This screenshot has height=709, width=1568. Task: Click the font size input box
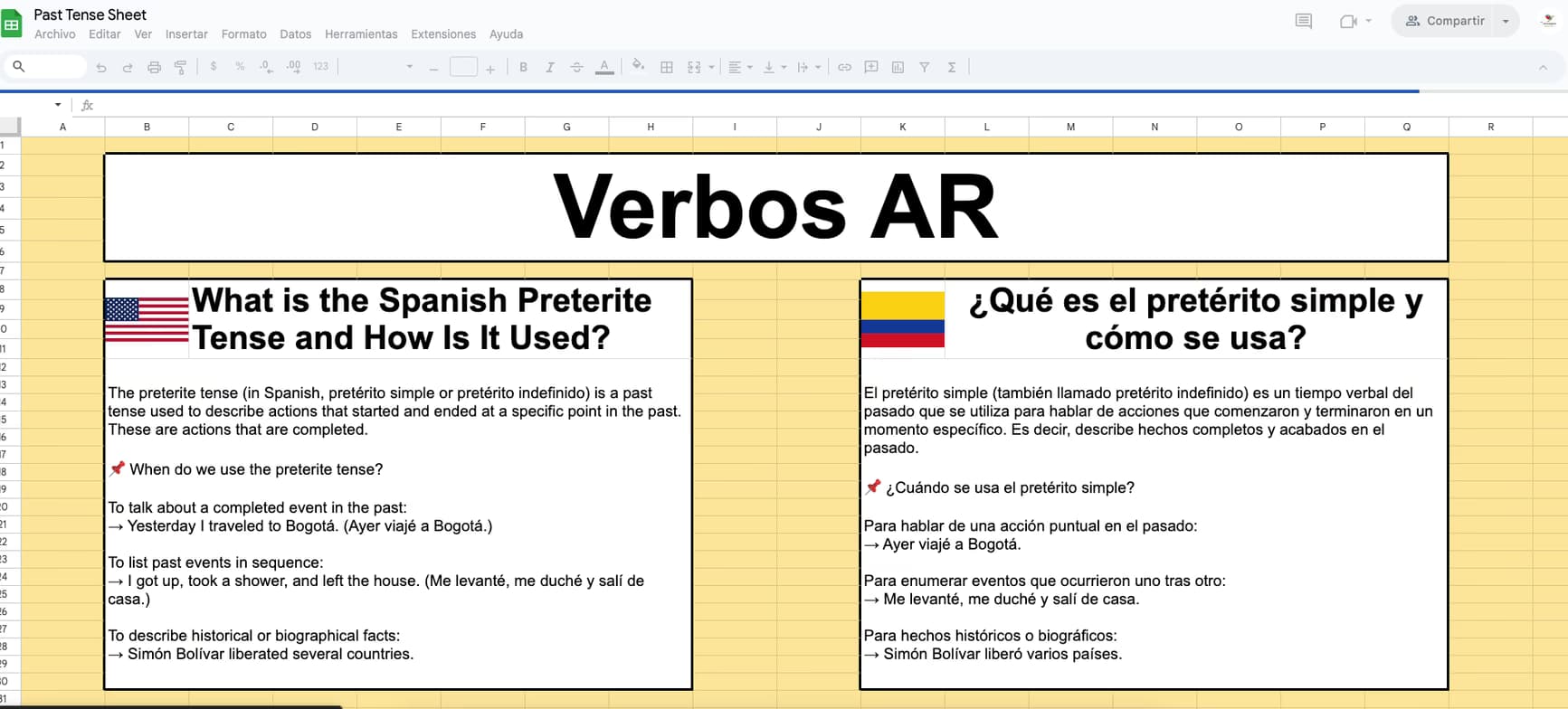point(463,67)
